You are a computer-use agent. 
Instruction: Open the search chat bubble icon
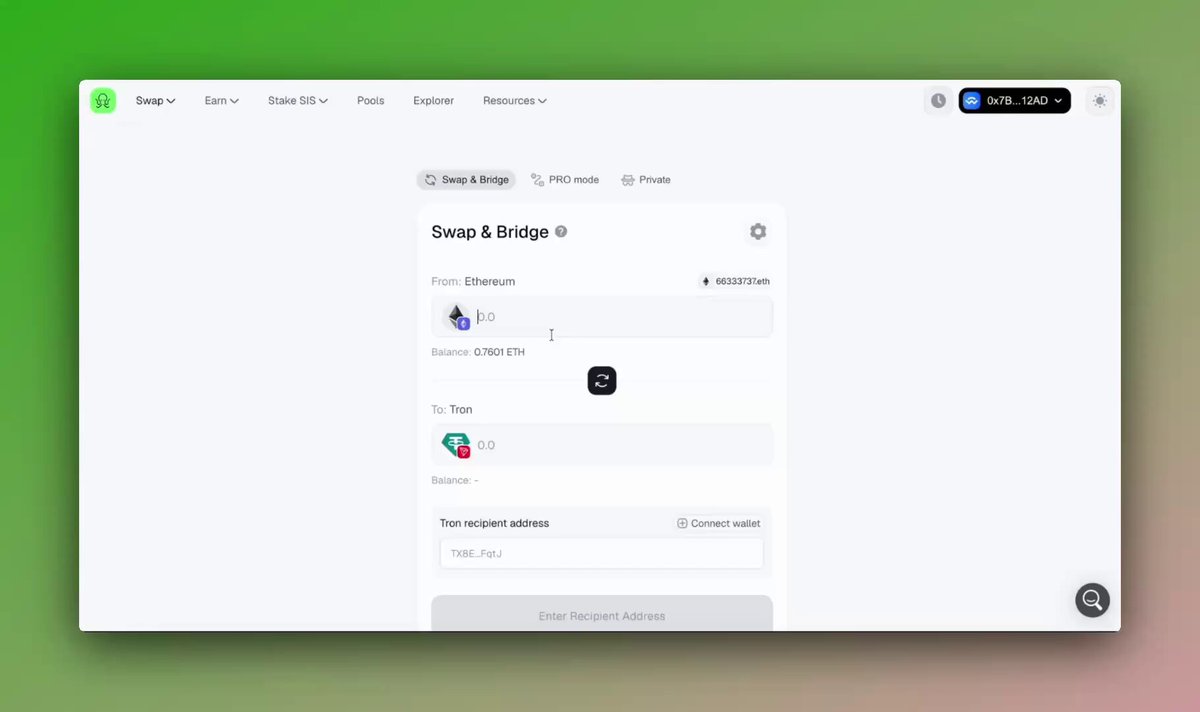click(1092, 600)
